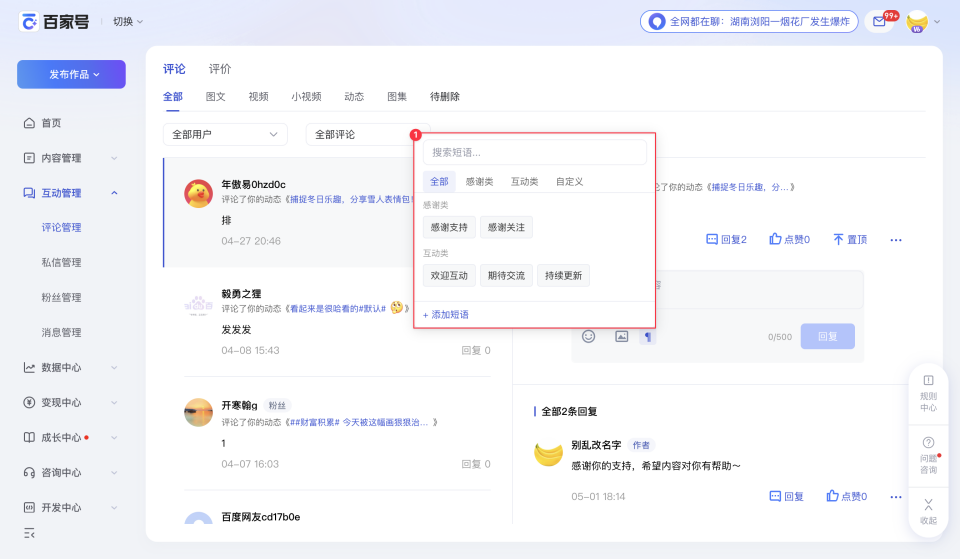Click the 添加短语 link
Viewport: 960px width, 559px height.
coord(446,315)
